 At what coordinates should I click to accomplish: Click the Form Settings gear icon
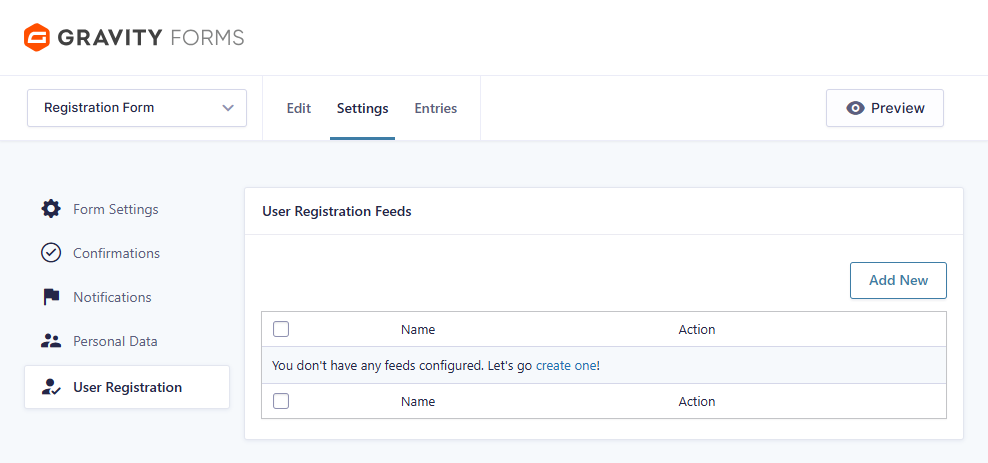(x=51, y=209)
